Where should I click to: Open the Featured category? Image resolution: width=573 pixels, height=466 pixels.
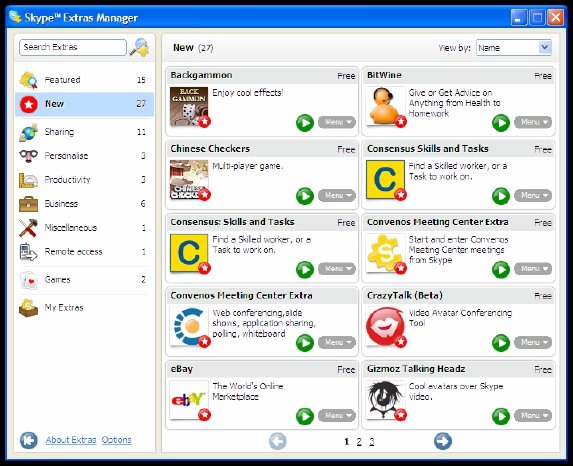[x=84, y=80]
